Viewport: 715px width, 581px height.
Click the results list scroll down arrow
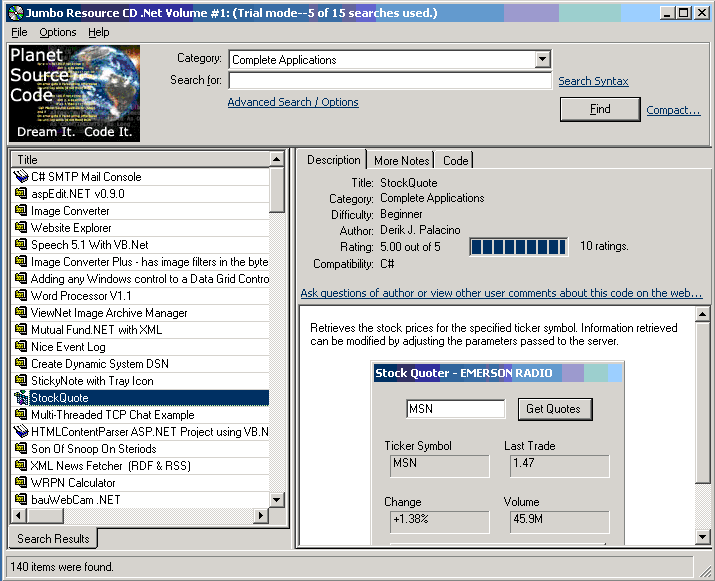(276, 499)
